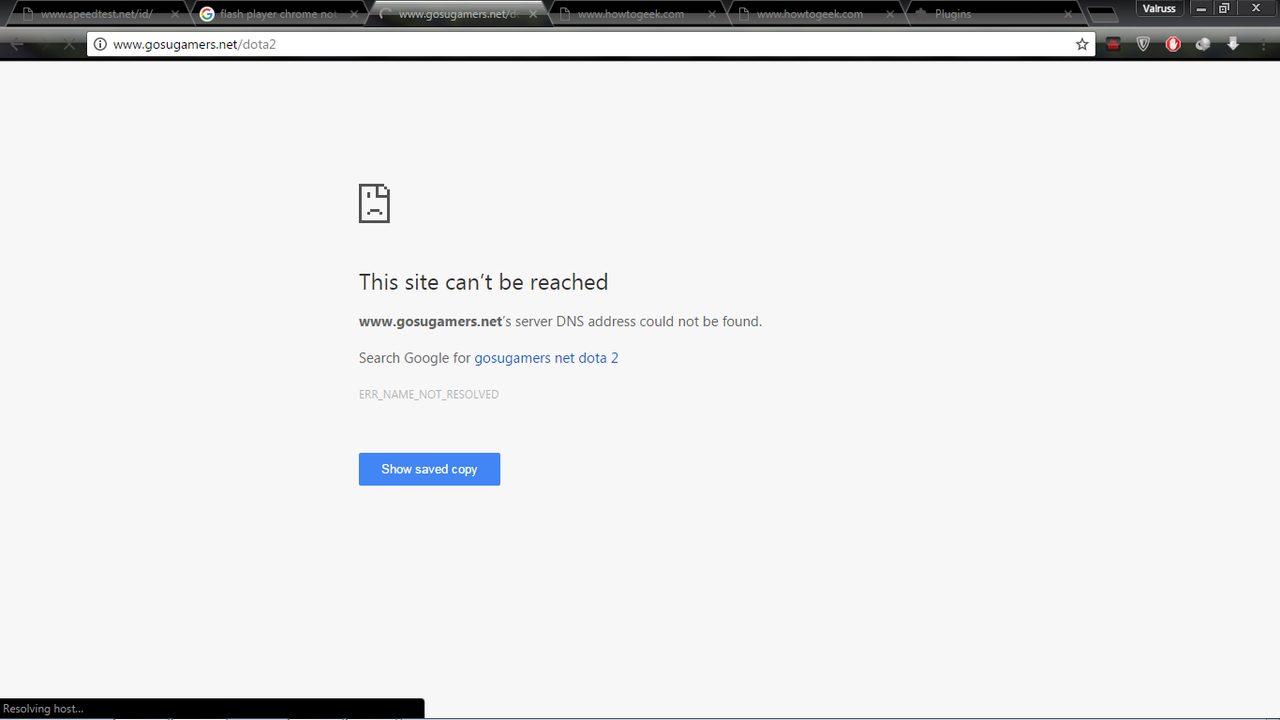
Task: Close the Chrome window
Action: point(1256,8)
